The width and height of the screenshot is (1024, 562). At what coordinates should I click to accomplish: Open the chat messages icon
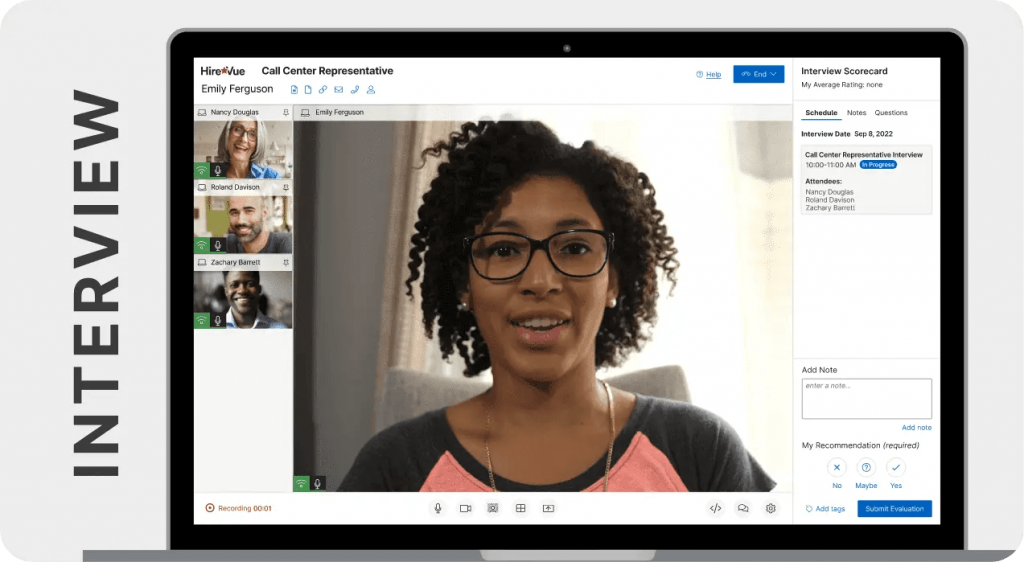pyautogui.click(x=743, y=508)
